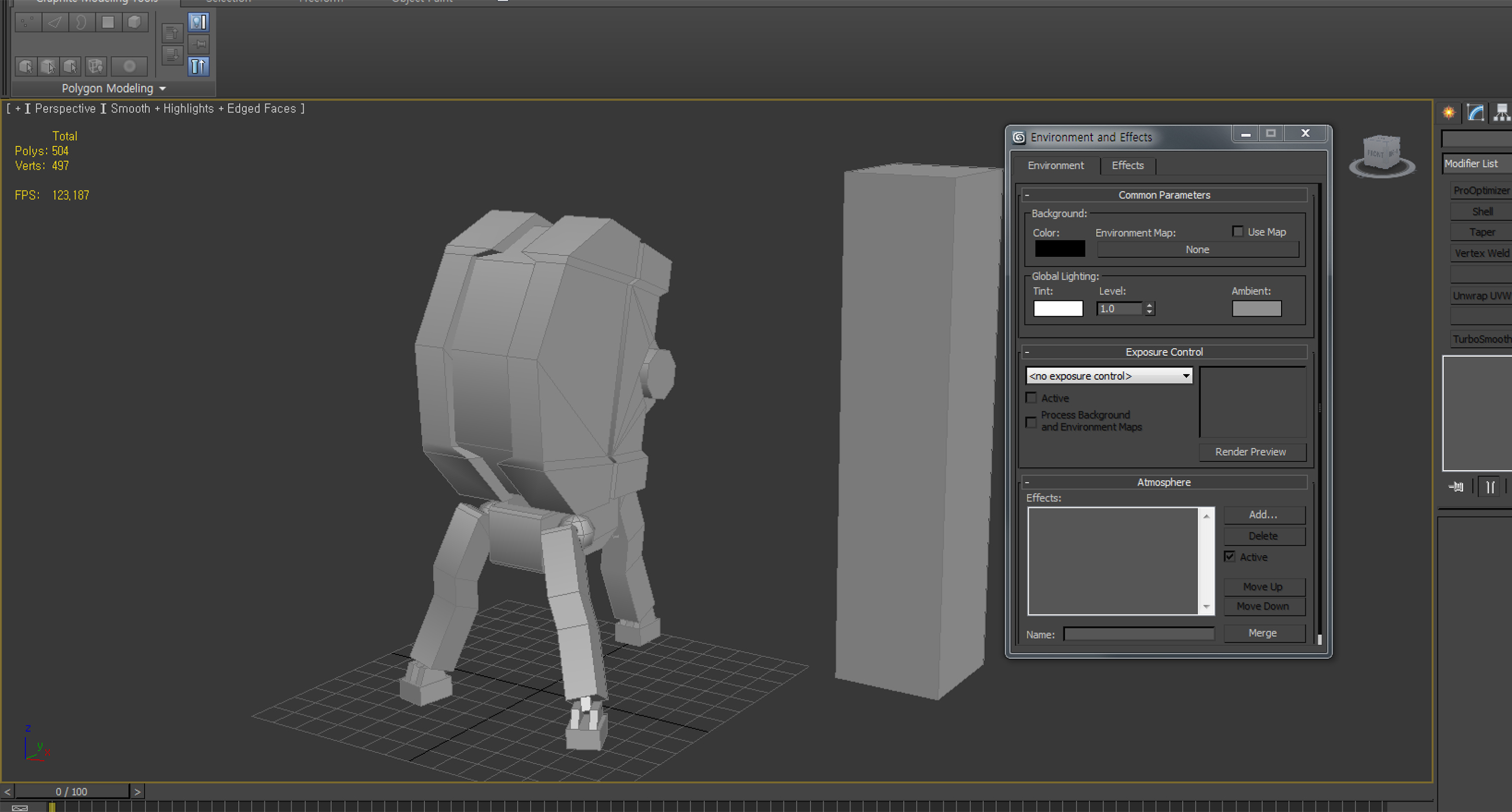Image resolution: width=1512 pixels, height=812 pixels.
Task: Collapse the Atmosphere rollout
Action: pyautogui.click(x=1164, y=482)
